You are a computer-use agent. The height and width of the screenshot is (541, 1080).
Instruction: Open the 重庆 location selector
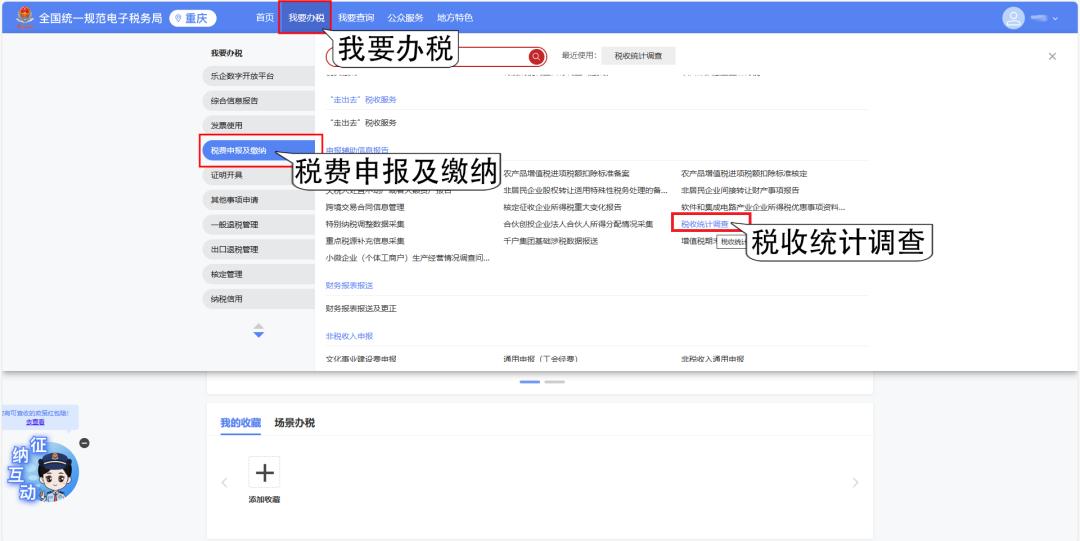pyautogui.click(x=193, y=18)
